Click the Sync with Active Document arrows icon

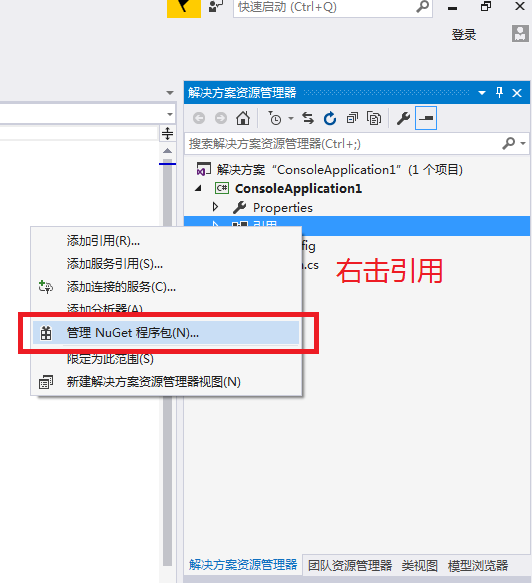308,119
